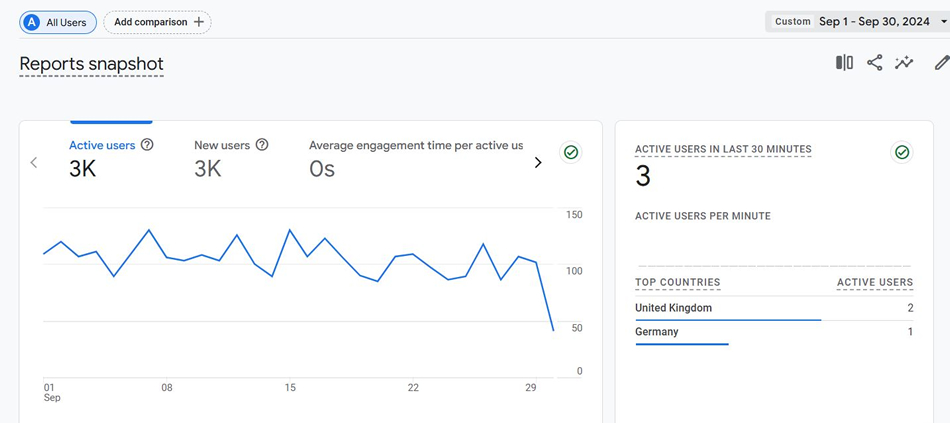
Task: Click the 100 y-axis label
Action: (574, 271)
